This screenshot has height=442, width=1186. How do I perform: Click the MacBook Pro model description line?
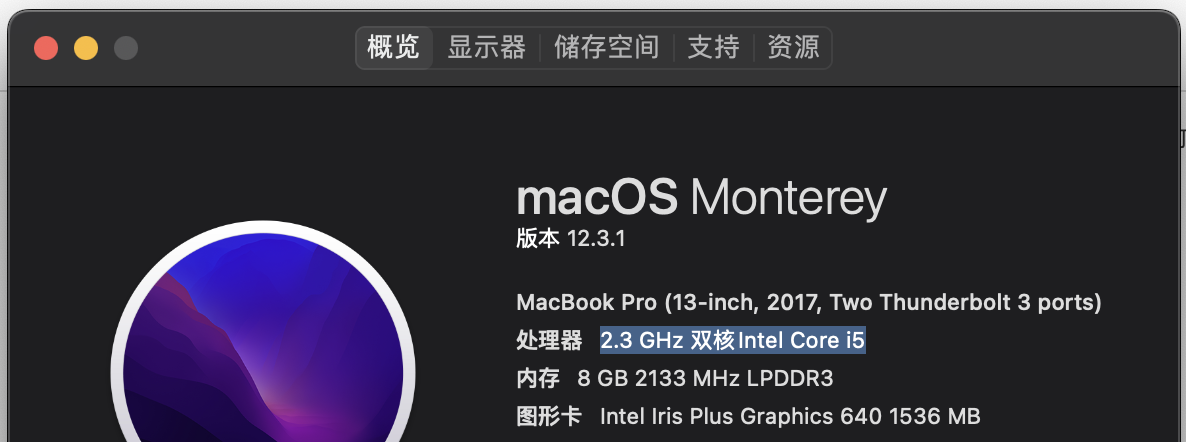808,302
